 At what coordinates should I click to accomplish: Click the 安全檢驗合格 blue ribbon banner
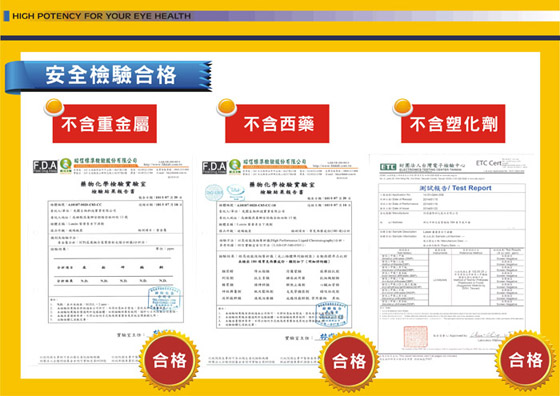tap(108, 77)
